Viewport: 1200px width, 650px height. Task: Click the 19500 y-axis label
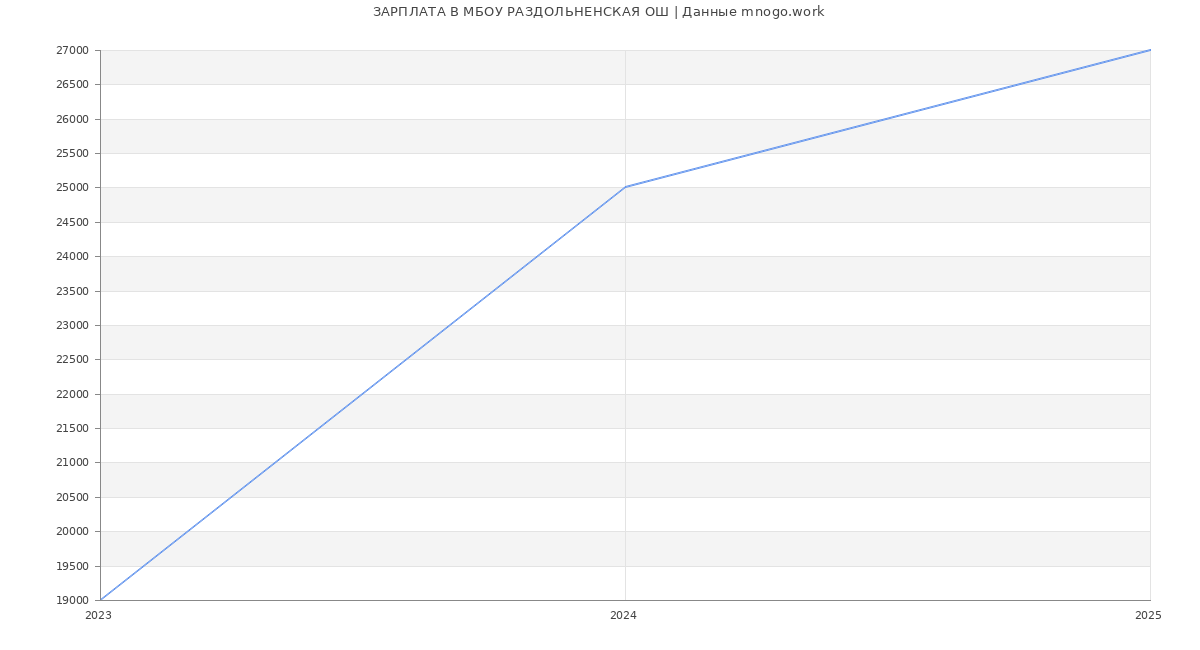pyautogui.click(x=72, y=567)
